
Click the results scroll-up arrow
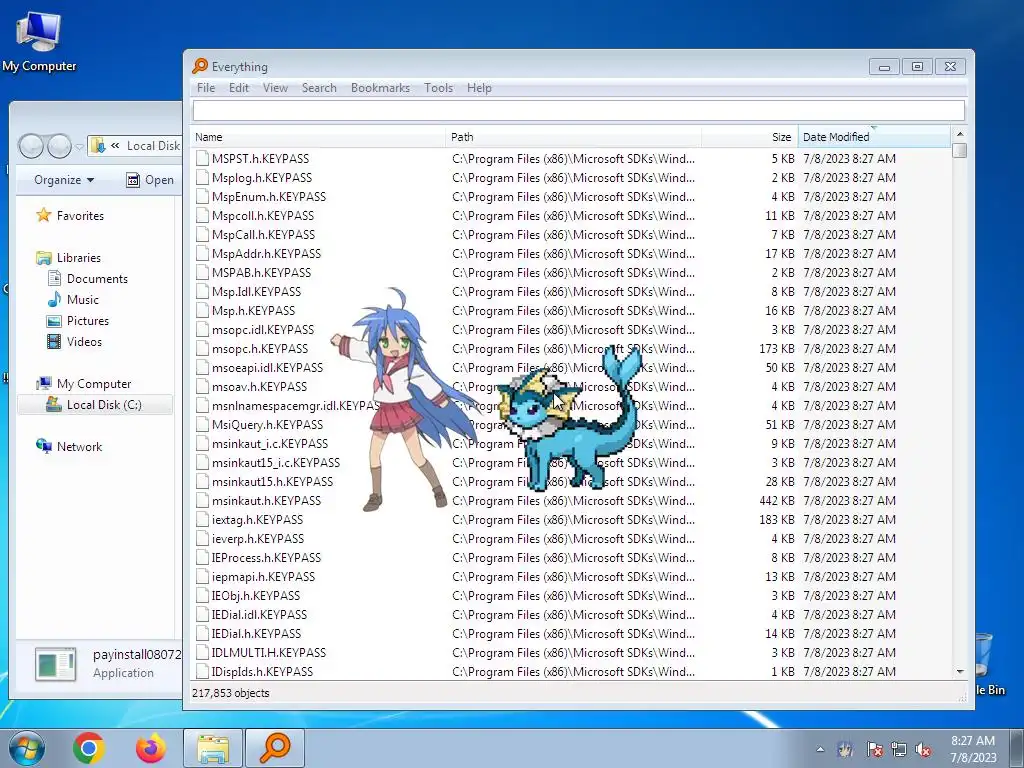pyautogui.click(x=959, y=134)
